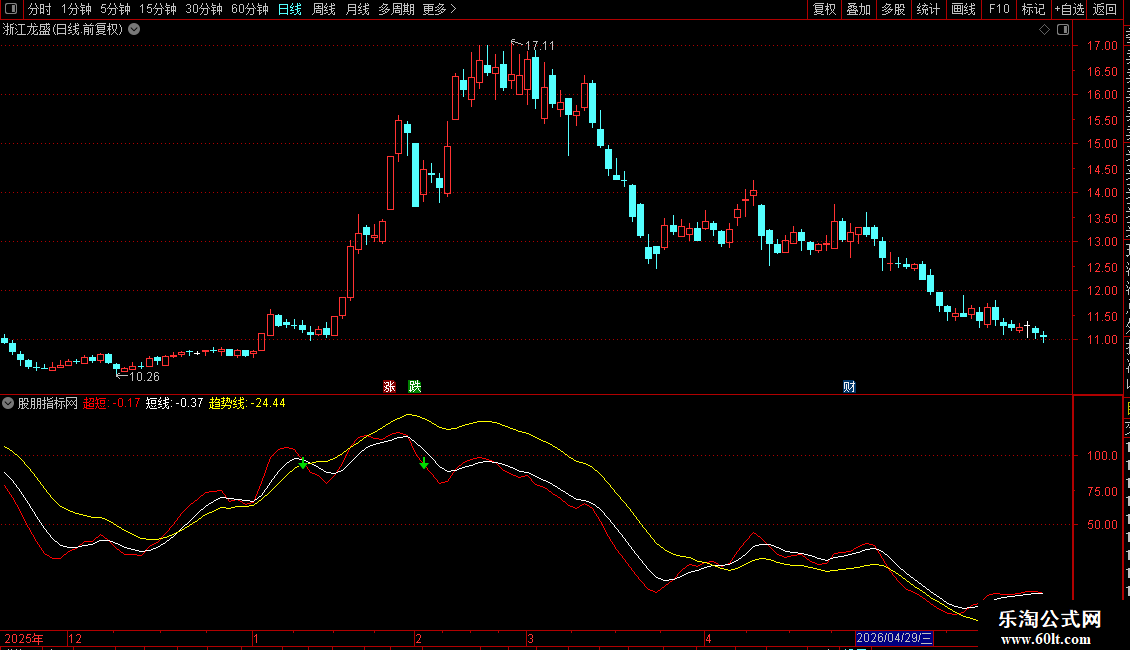
Task: Expand dropdown next to 浙江龙盛 title
Action: 134,30
